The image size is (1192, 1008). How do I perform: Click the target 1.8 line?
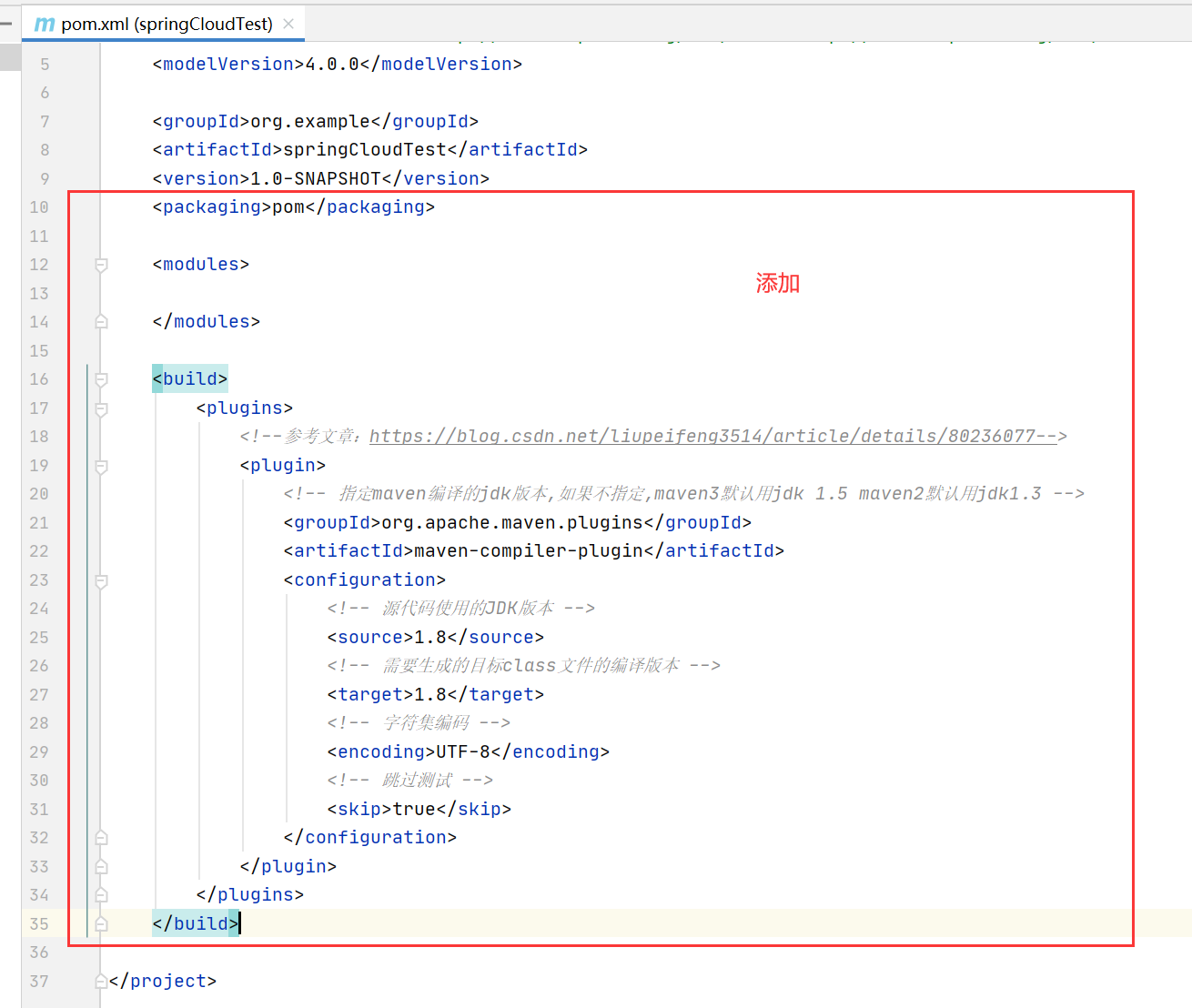coord(436,695)
